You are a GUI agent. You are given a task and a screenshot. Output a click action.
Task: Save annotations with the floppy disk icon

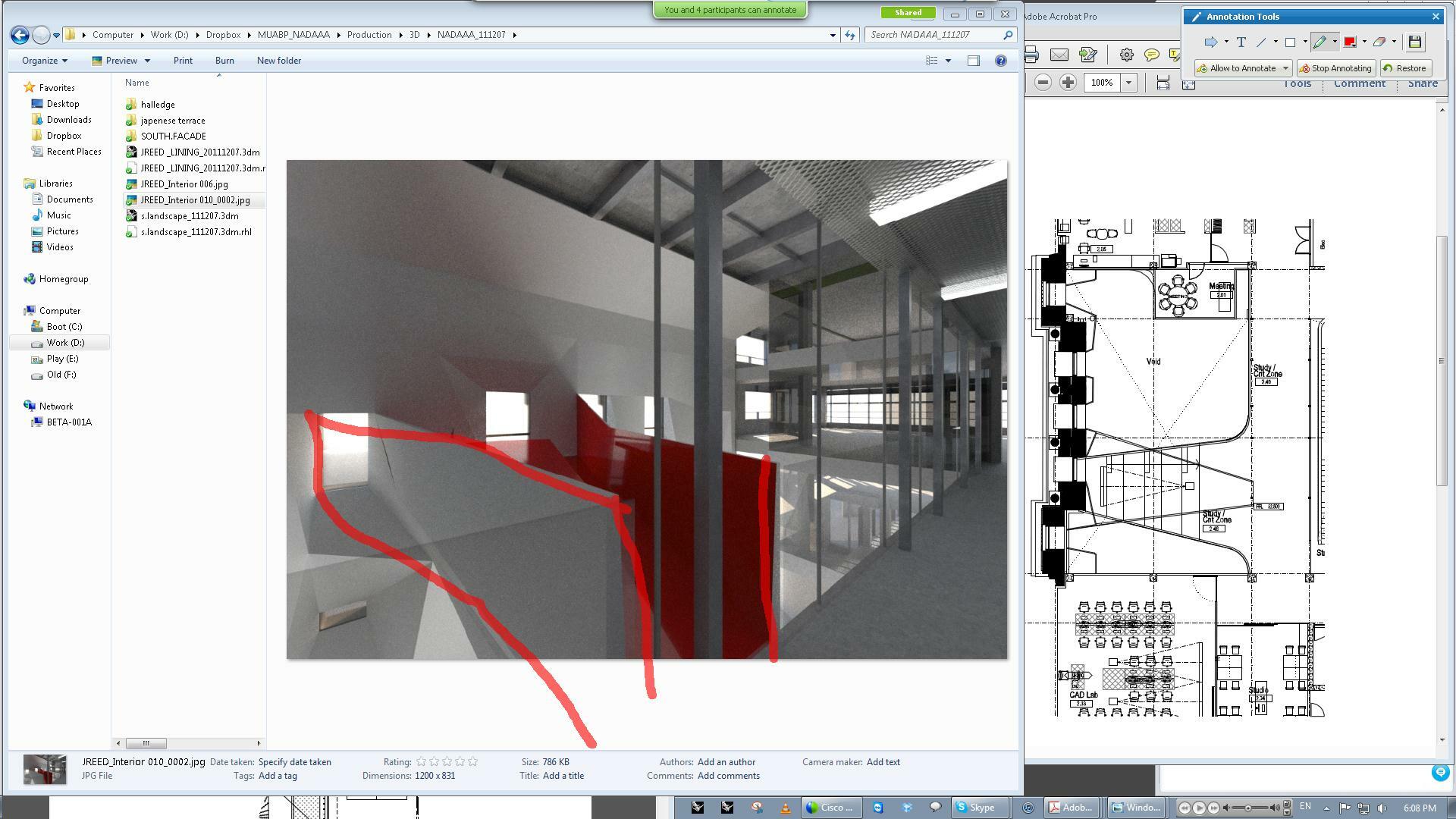1415,42
